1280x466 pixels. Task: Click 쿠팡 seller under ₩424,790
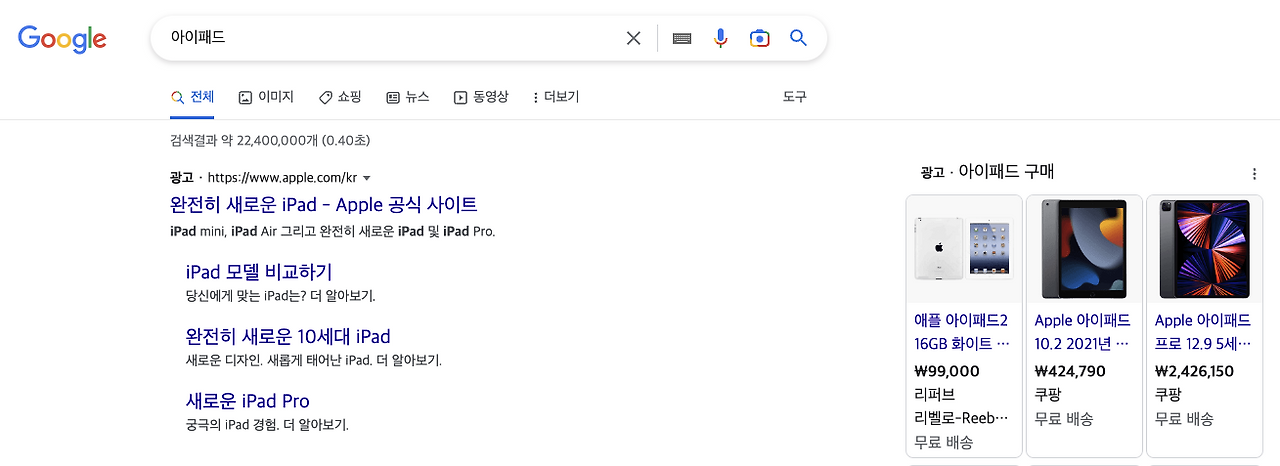(x=1048, y=395)
